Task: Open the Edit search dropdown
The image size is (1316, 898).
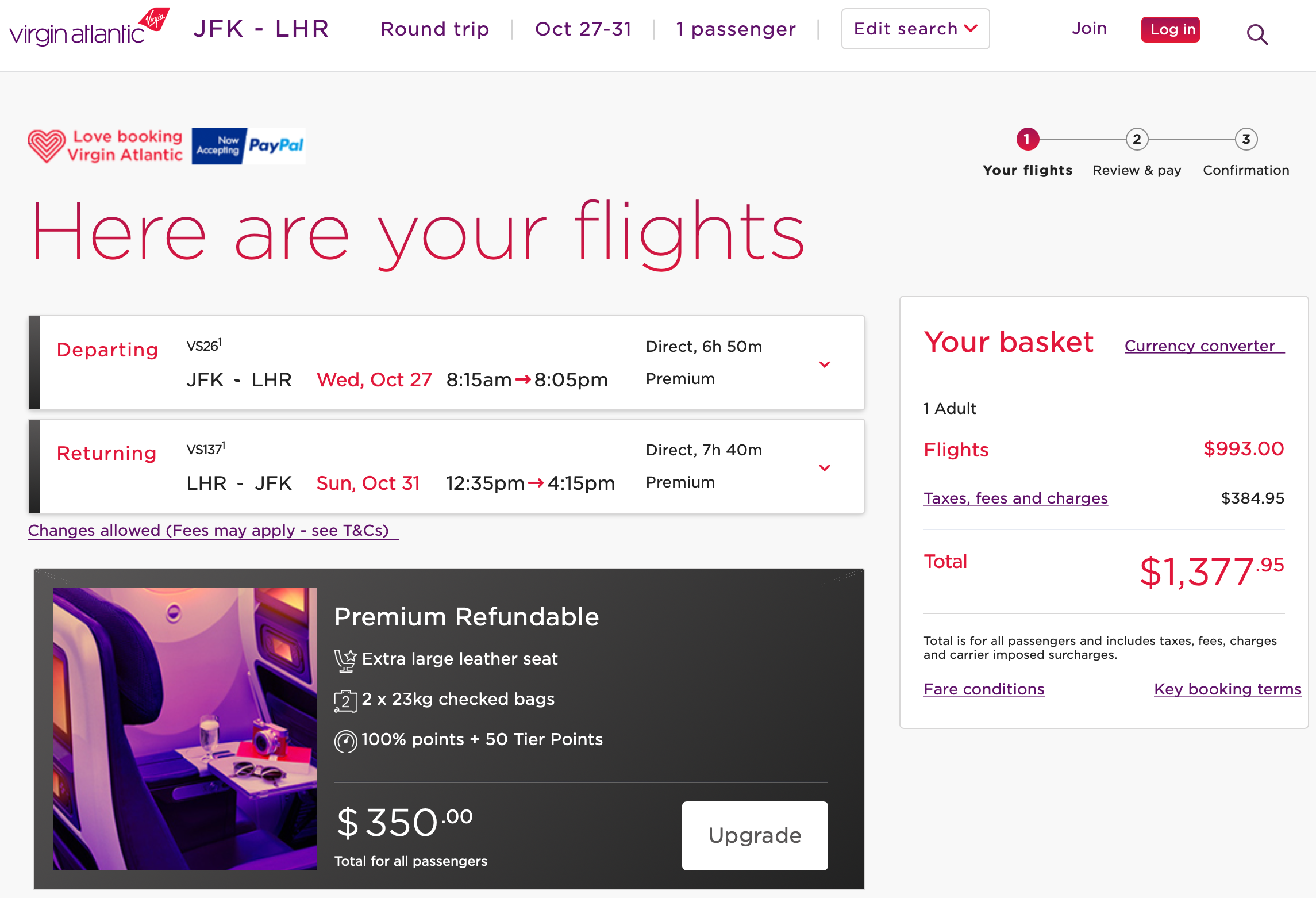Action: tap(915, 29)
